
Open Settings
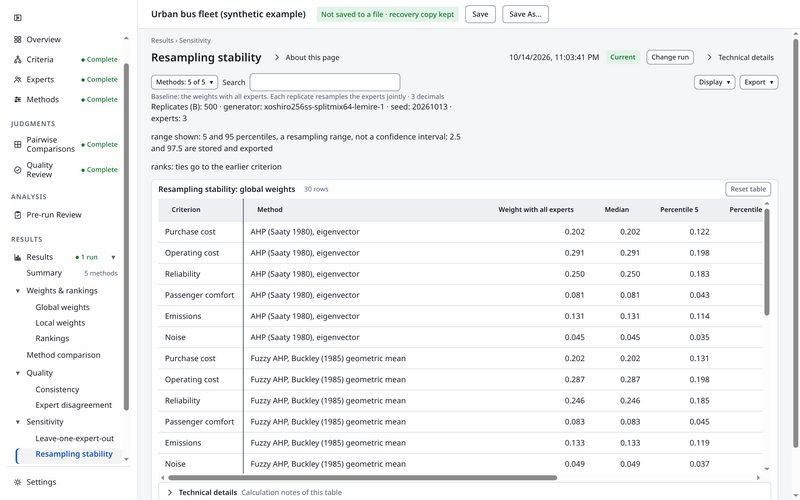41,482
